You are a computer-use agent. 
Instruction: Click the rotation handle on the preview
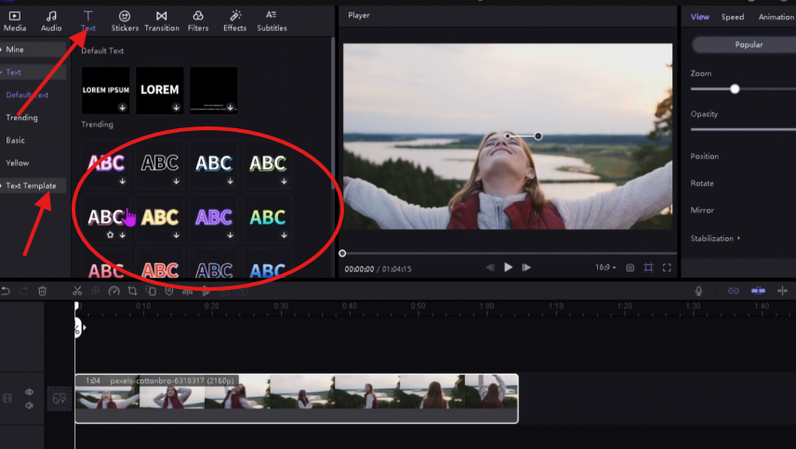(x=538, y=136)
